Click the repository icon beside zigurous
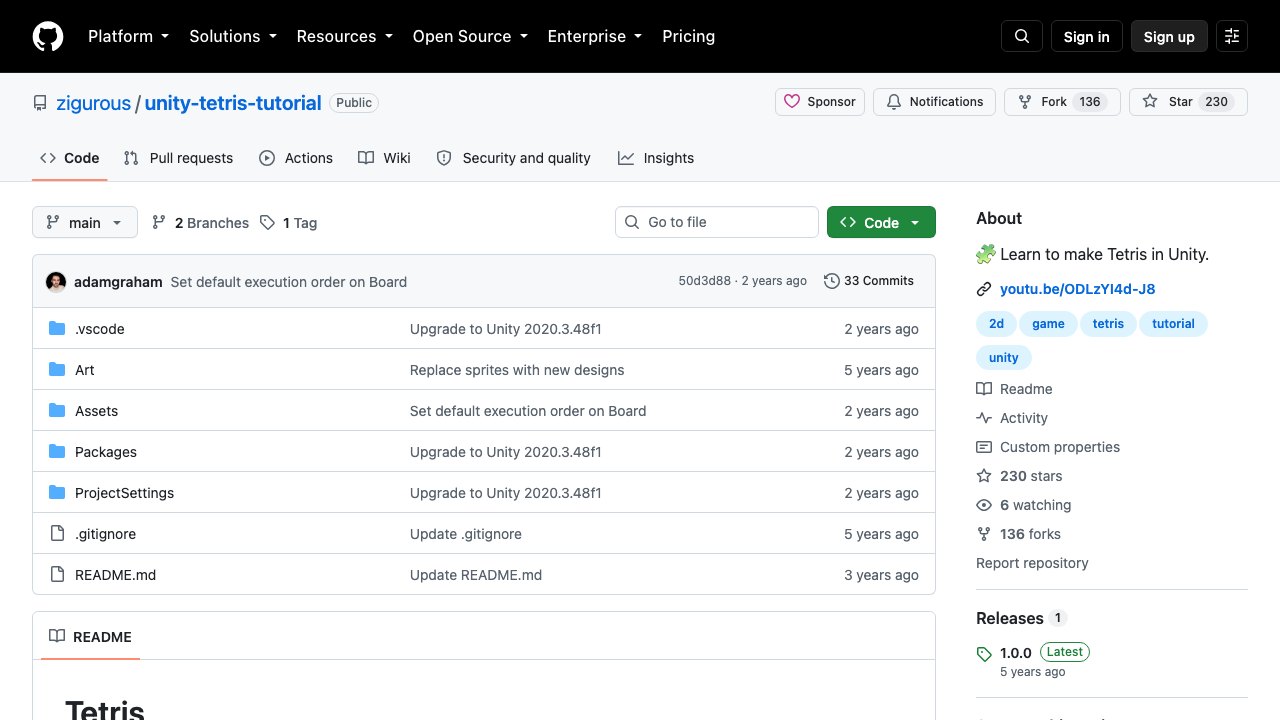The image size is (1280, 720). coord(40,103)
